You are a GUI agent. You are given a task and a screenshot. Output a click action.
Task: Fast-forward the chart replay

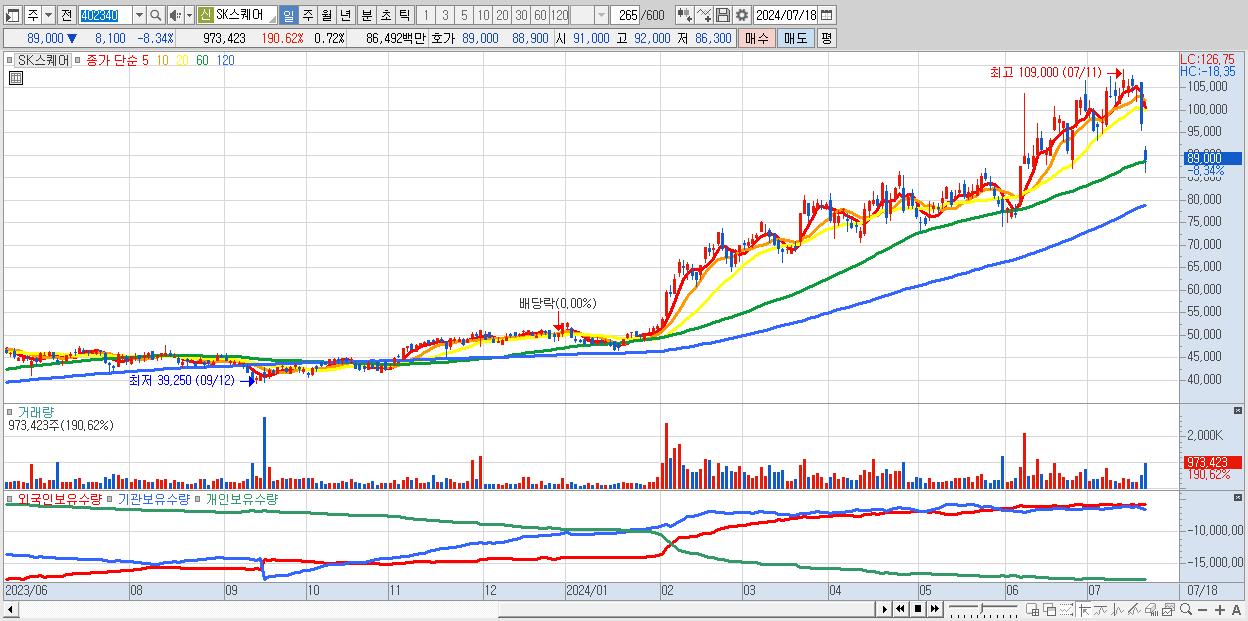934,609
